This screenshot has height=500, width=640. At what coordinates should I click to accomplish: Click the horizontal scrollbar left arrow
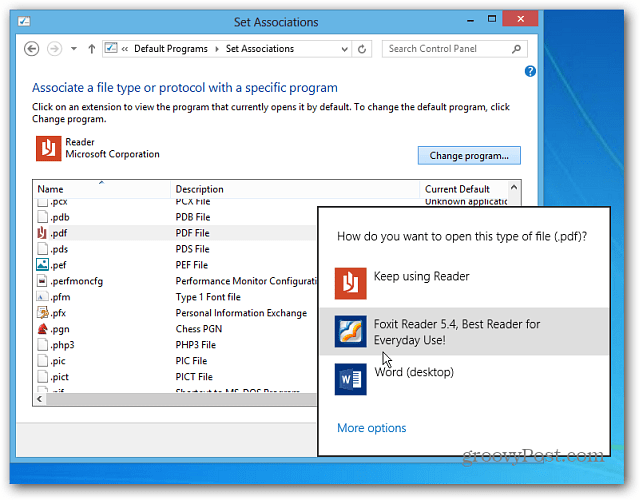[x=40, y=399]
